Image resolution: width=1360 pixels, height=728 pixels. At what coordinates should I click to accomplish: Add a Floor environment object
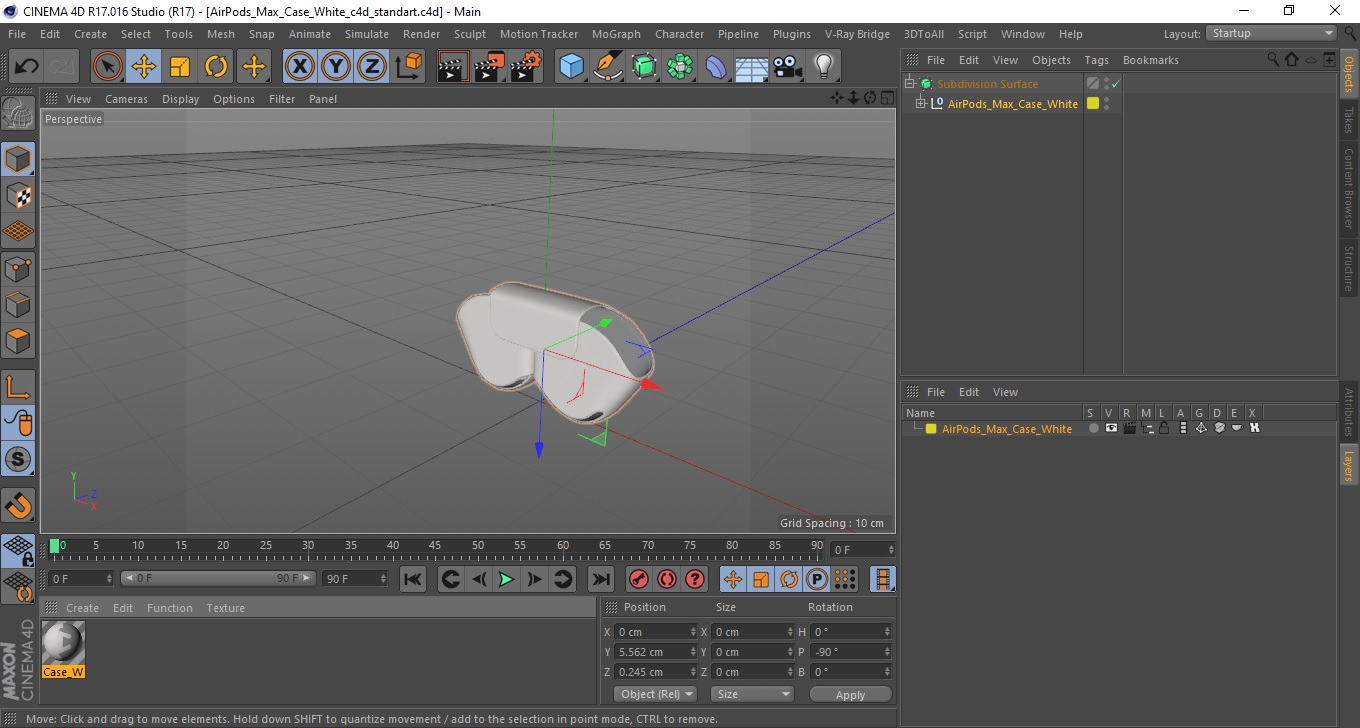[751, 67]
